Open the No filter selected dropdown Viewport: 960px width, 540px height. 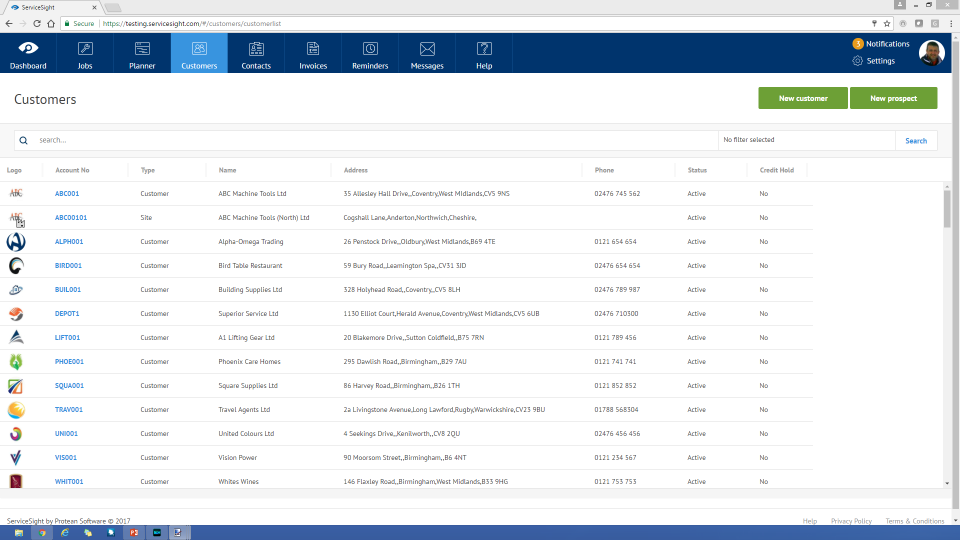coord(806,140)
